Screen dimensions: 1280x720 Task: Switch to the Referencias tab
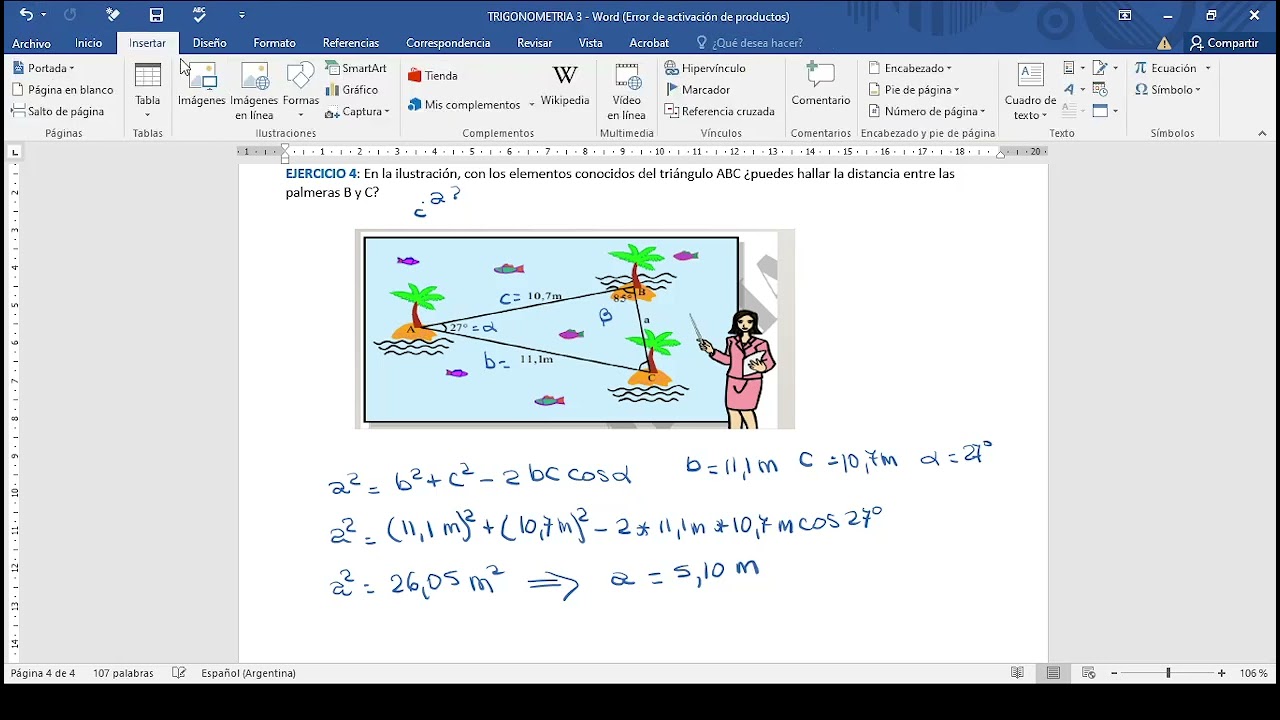(x=351, y=43)
